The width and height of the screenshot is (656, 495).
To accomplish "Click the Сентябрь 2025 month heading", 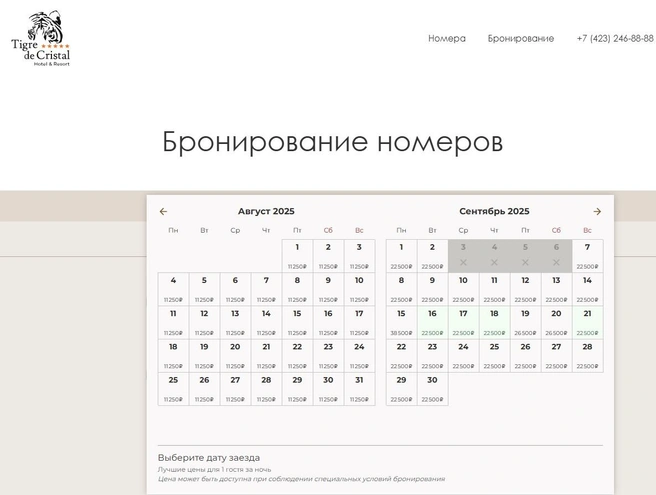I will coord(494,211).
